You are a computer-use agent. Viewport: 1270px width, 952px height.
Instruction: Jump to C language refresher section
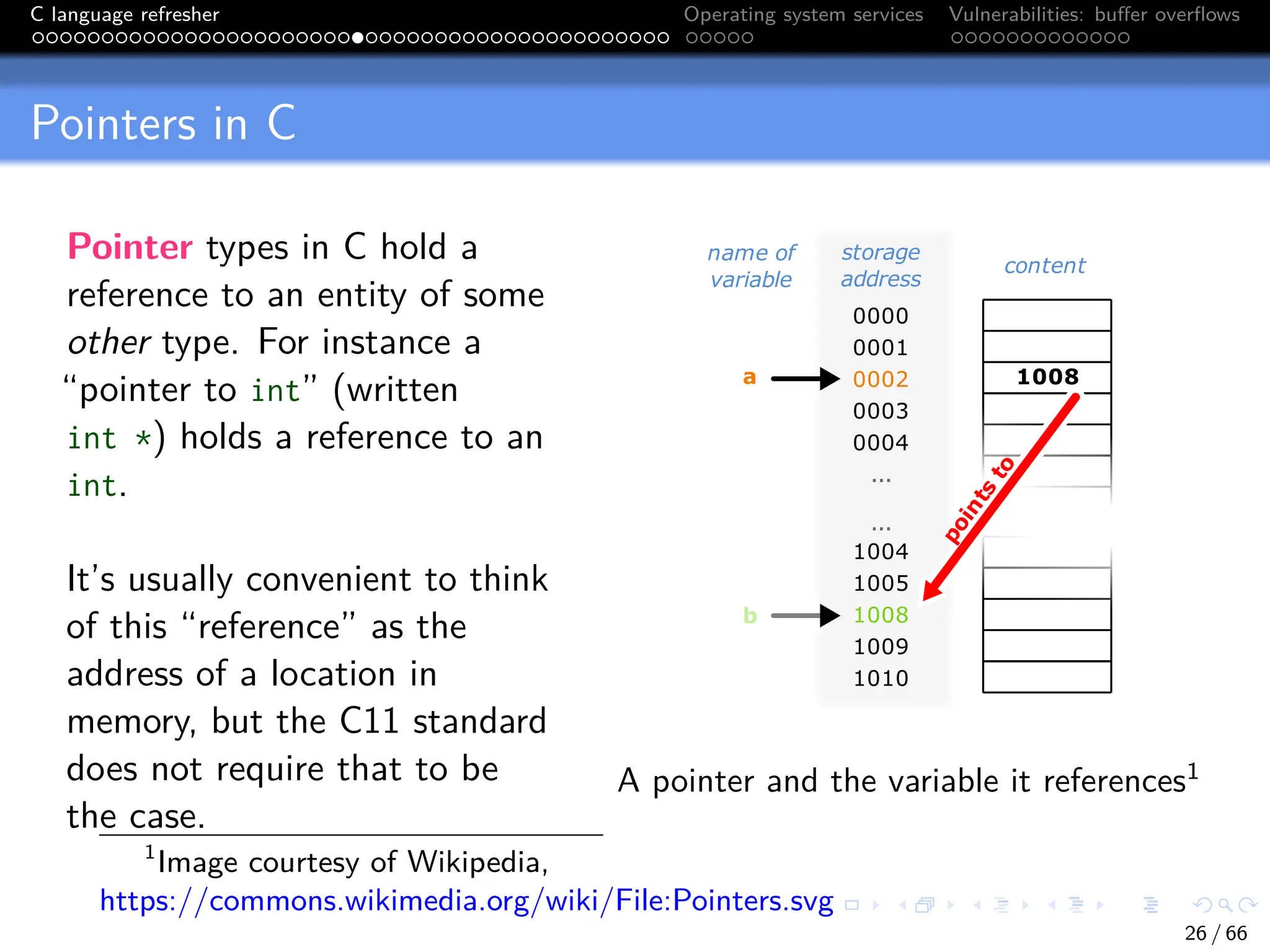[125, 14]
